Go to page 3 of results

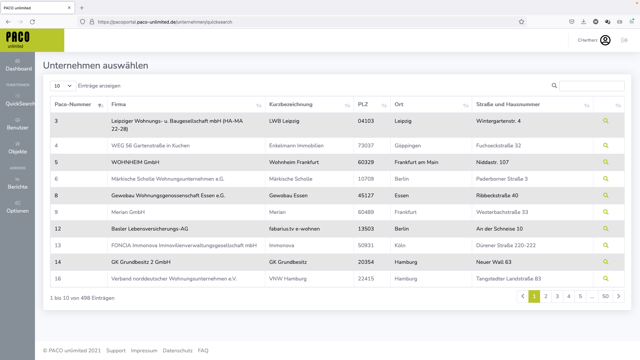tap(557, 296)
